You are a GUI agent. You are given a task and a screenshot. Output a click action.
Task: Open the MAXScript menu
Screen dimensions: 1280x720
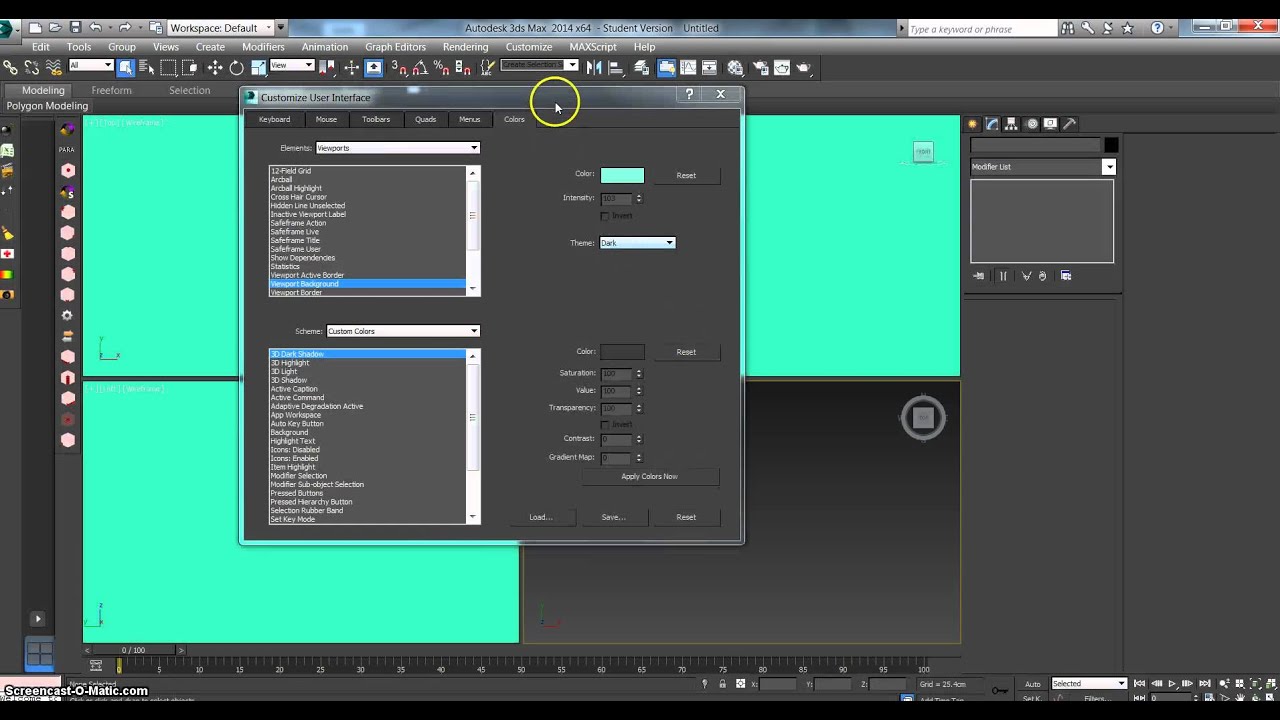click(593, 47)
